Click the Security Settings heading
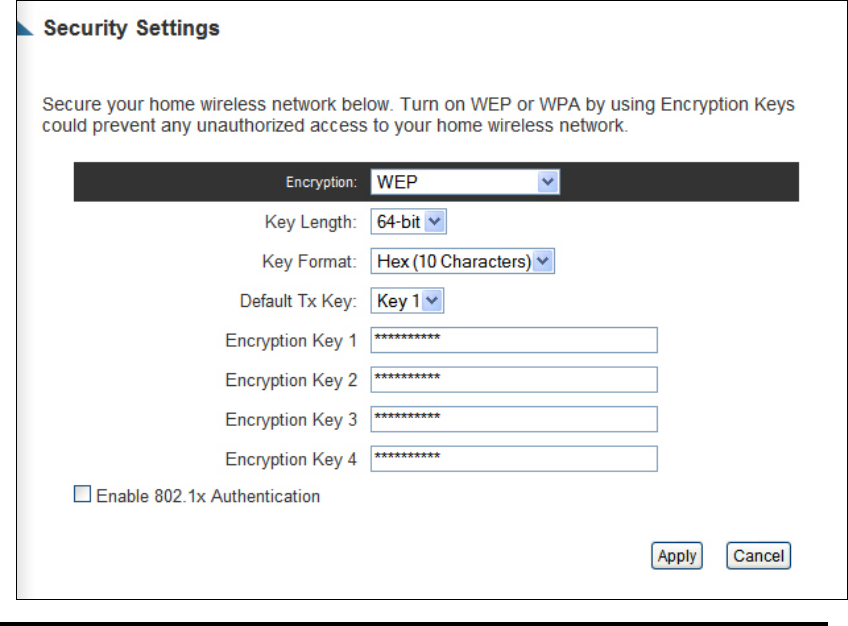The image size is (848, 626). click(131, 28)
